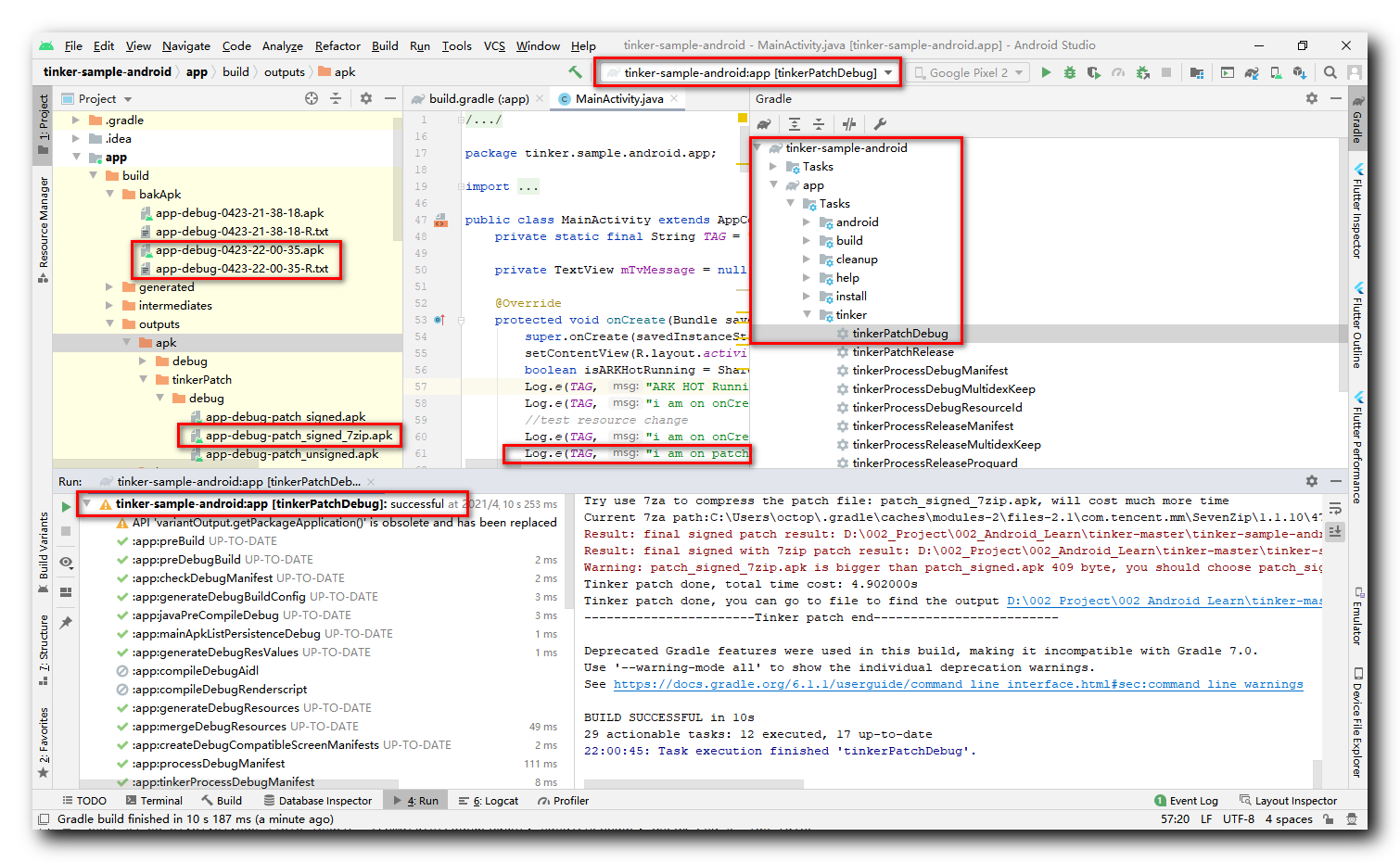Open the Profile app action
Screen dimensions: 1400x862
1118,72
